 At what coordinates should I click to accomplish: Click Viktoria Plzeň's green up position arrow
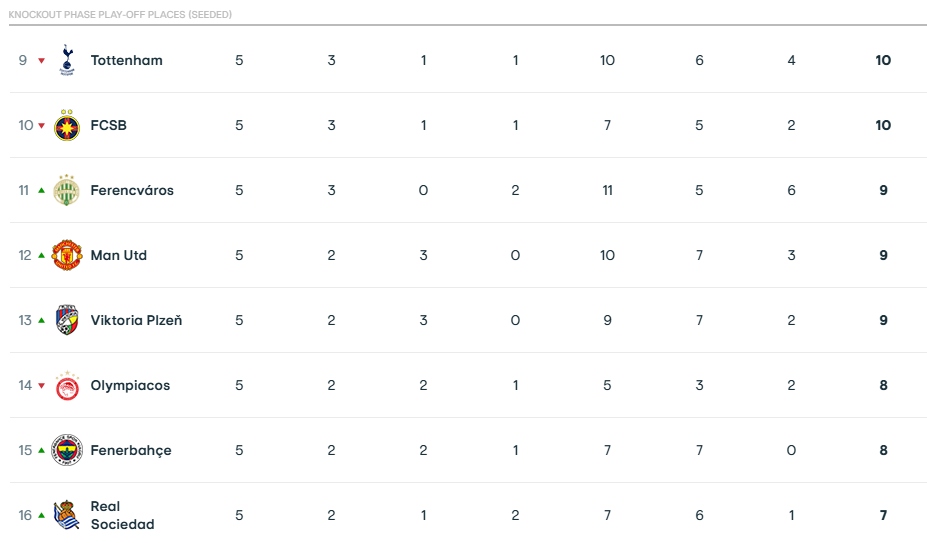[x=41, y=321]
